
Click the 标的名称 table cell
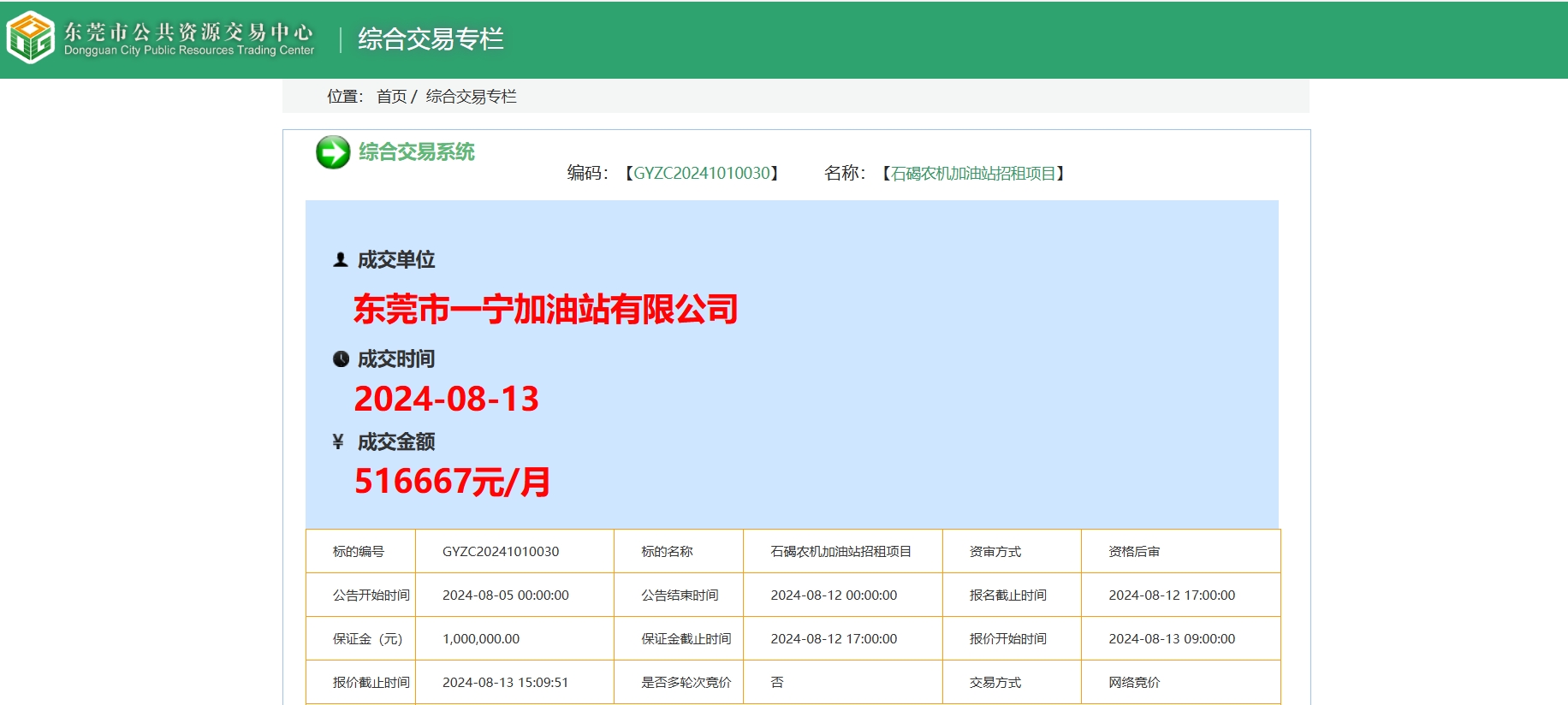click(679, 552)
